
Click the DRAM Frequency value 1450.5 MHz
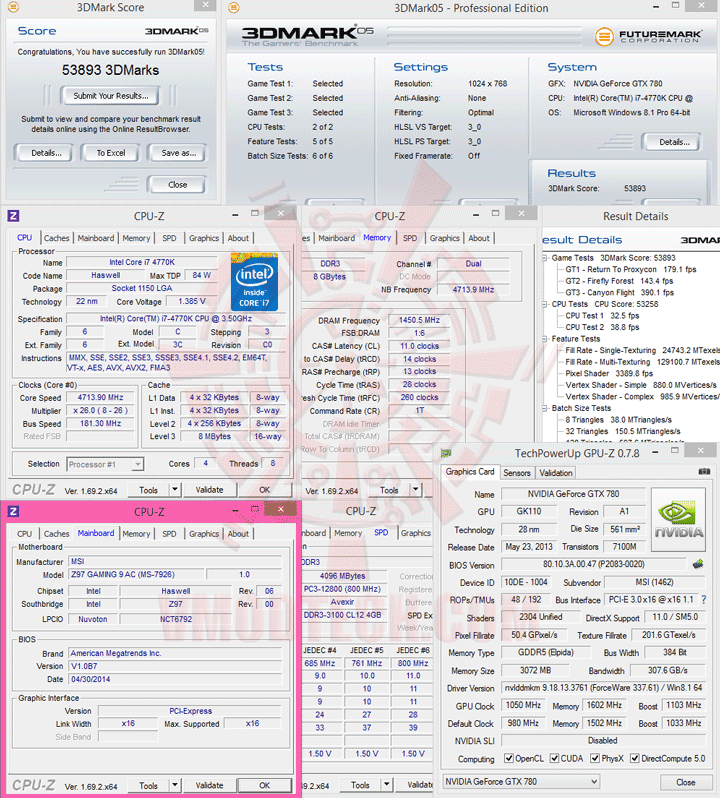click(419, 320)
